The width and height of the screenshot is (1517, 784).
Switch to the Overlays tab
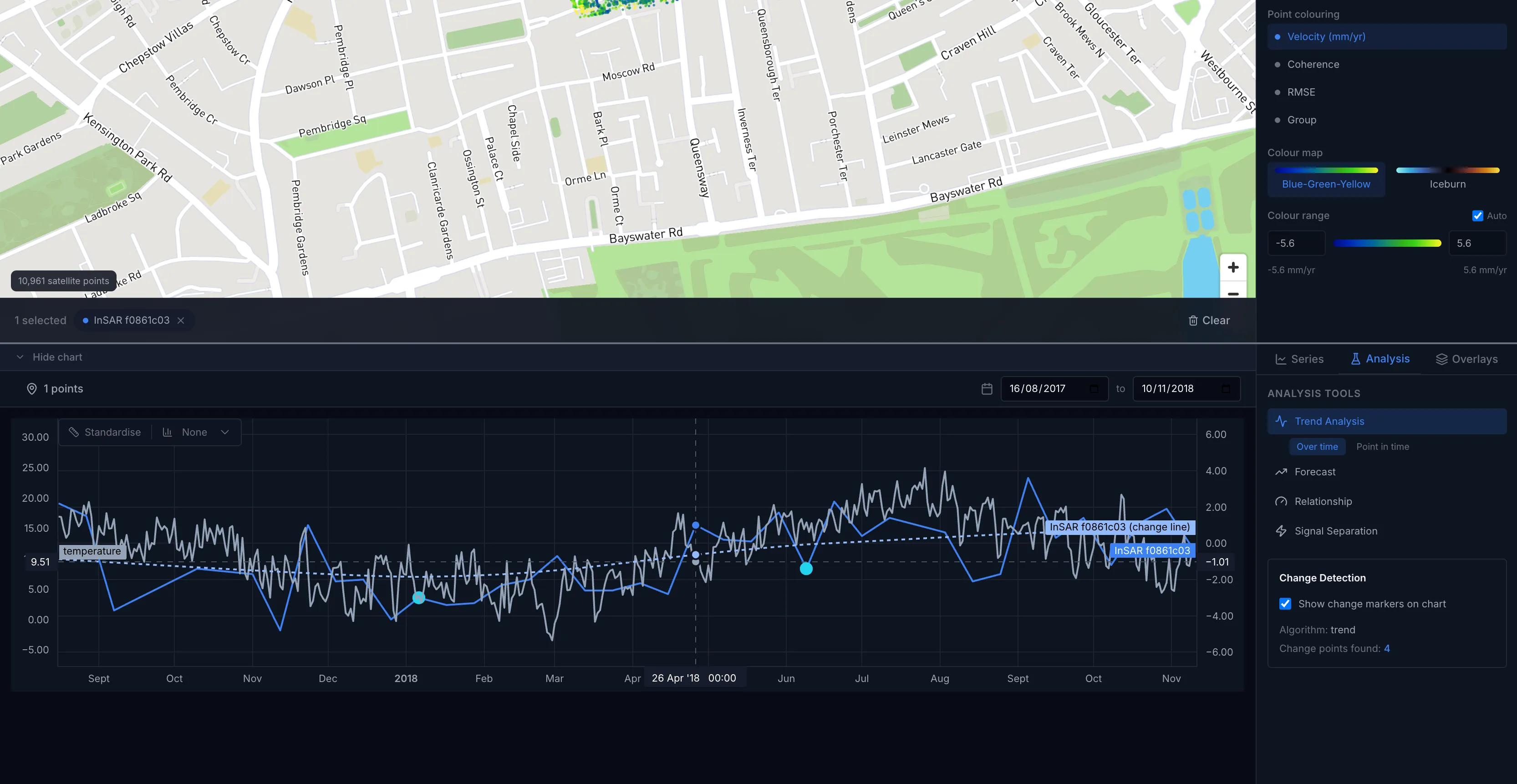pos(1466,359)
